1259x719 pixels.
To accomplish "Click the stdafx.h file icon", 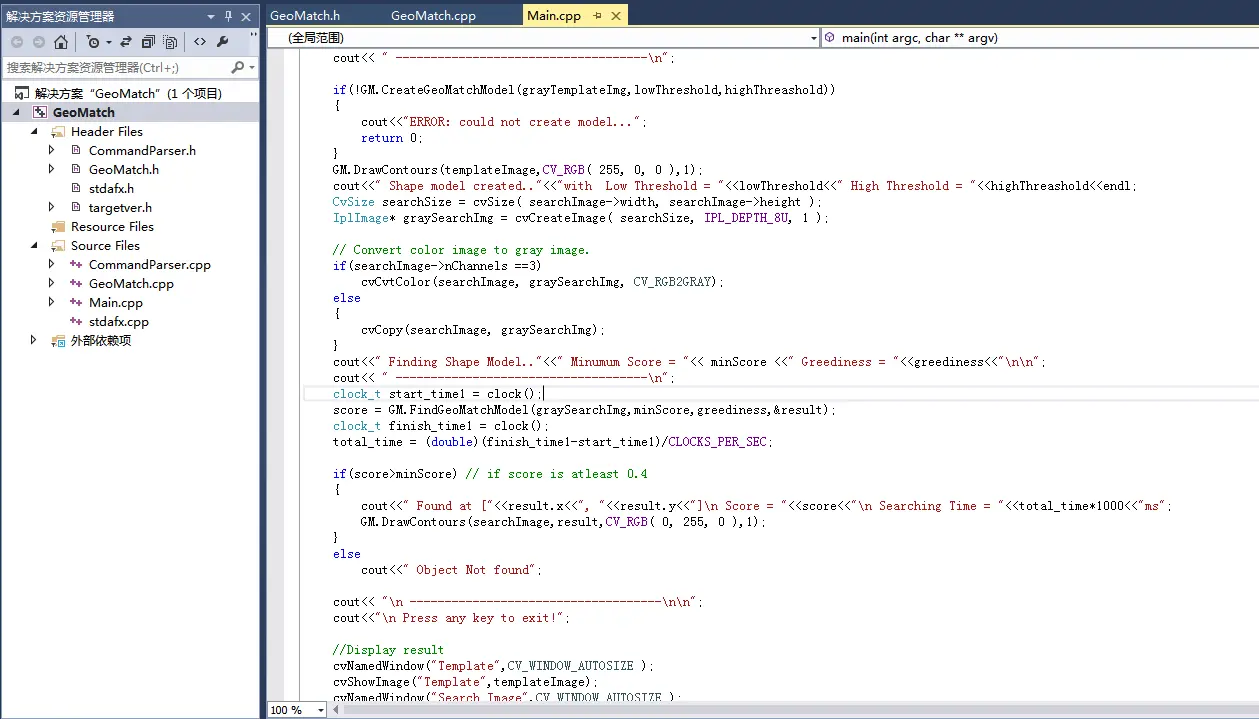I will 76,189.
